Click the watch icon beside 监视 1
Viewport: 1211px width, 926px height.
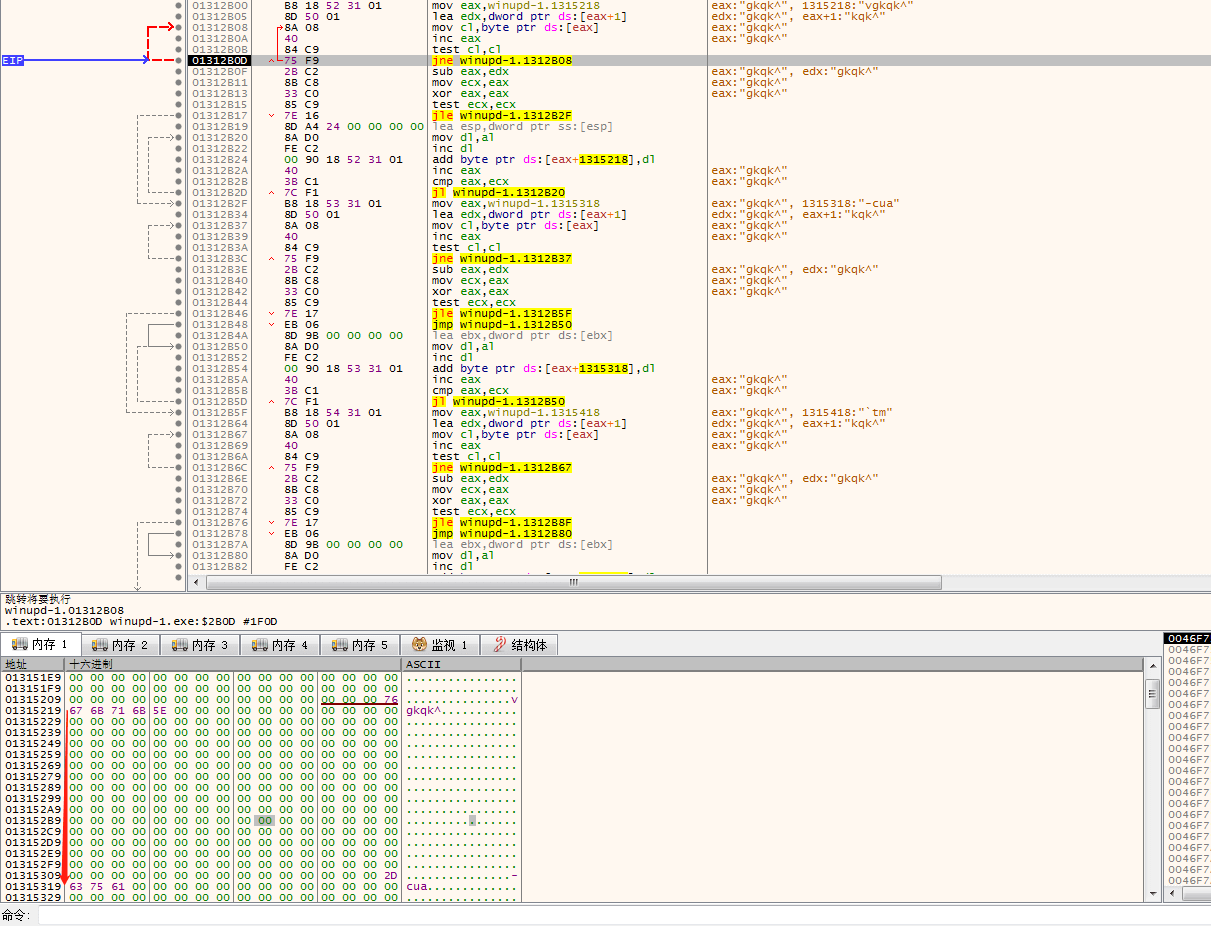[x=420, y=645]
